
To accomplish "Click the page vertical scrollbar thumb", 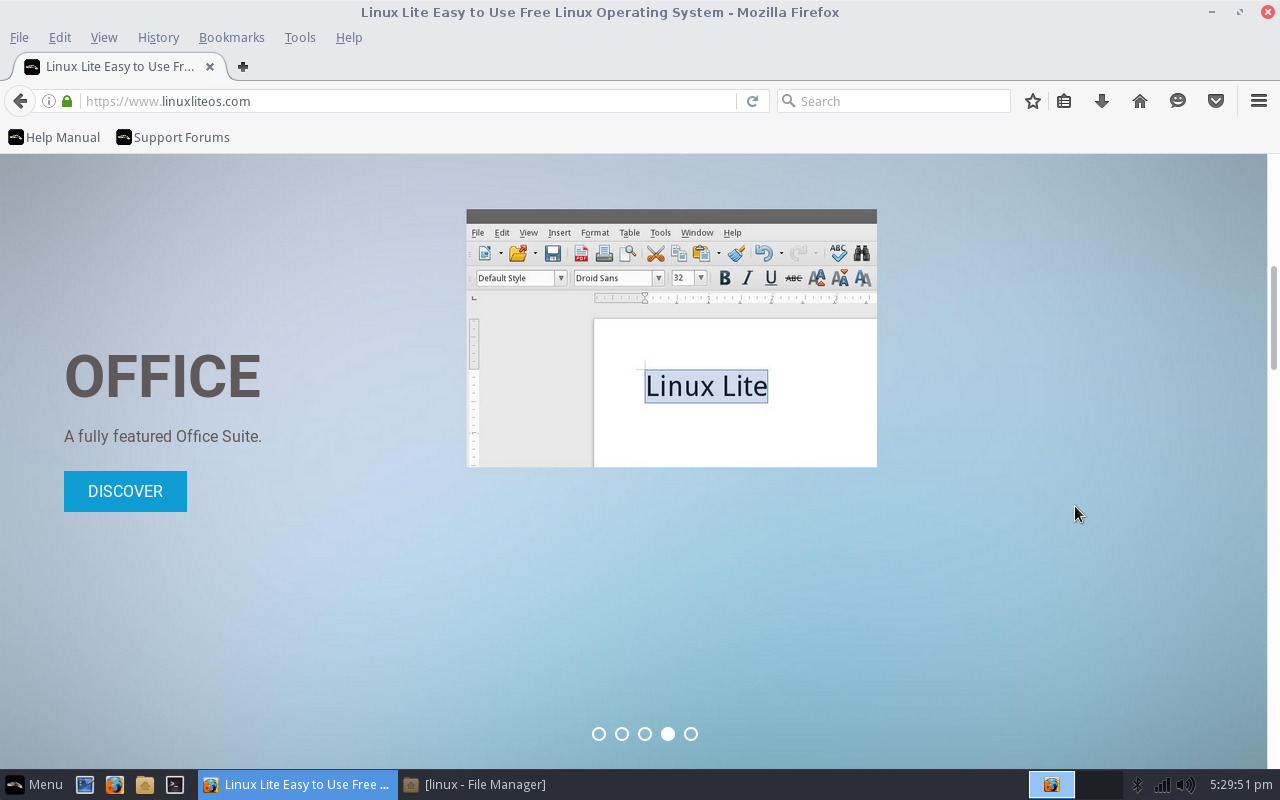I will click(x=1273, y=318).
